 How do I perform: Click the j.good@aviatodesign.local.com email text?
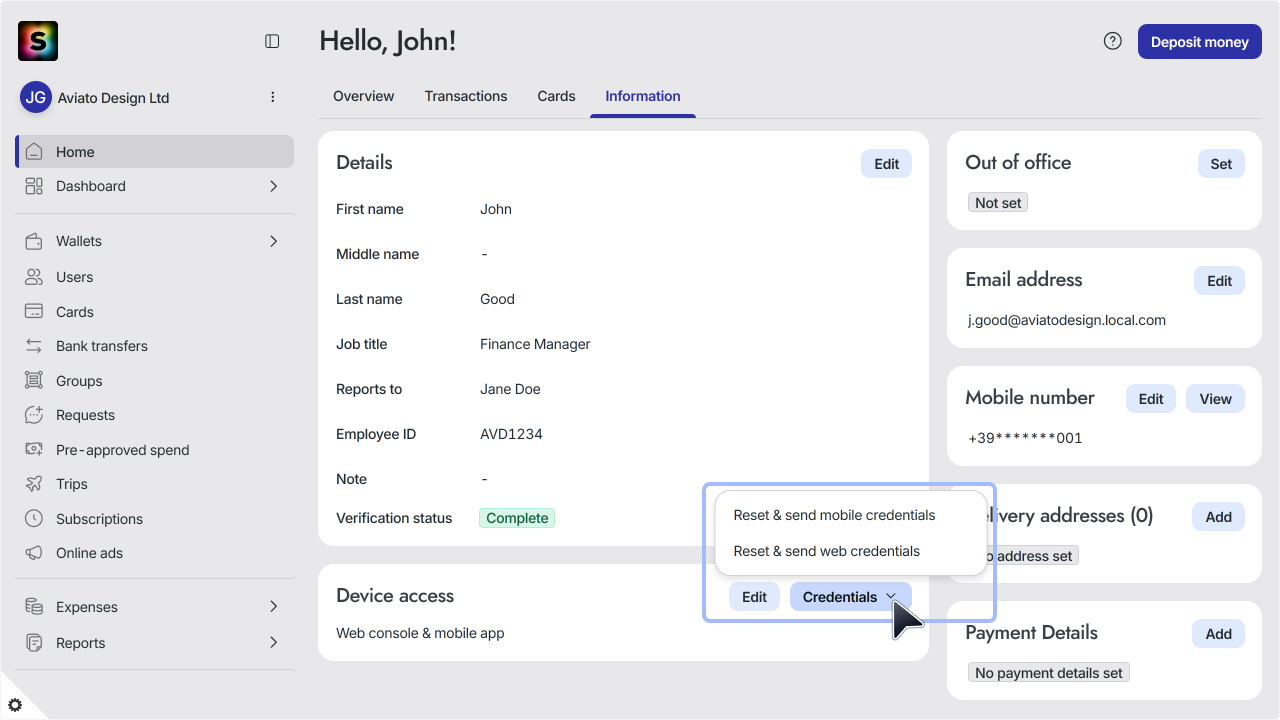1067,321
